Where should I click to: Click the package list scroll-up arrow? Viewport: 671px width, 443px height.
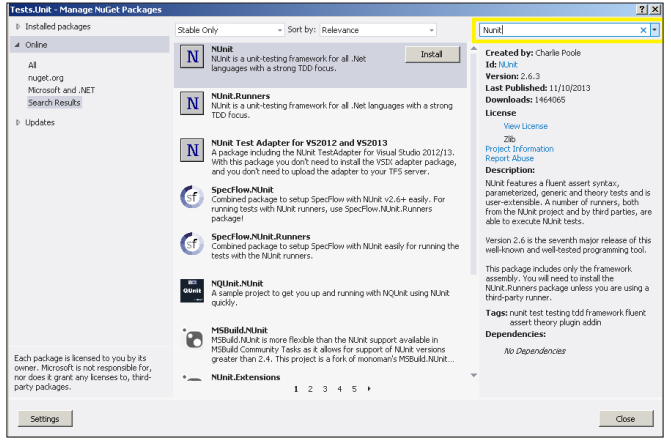pyautogui.click(x=474, y=49)
